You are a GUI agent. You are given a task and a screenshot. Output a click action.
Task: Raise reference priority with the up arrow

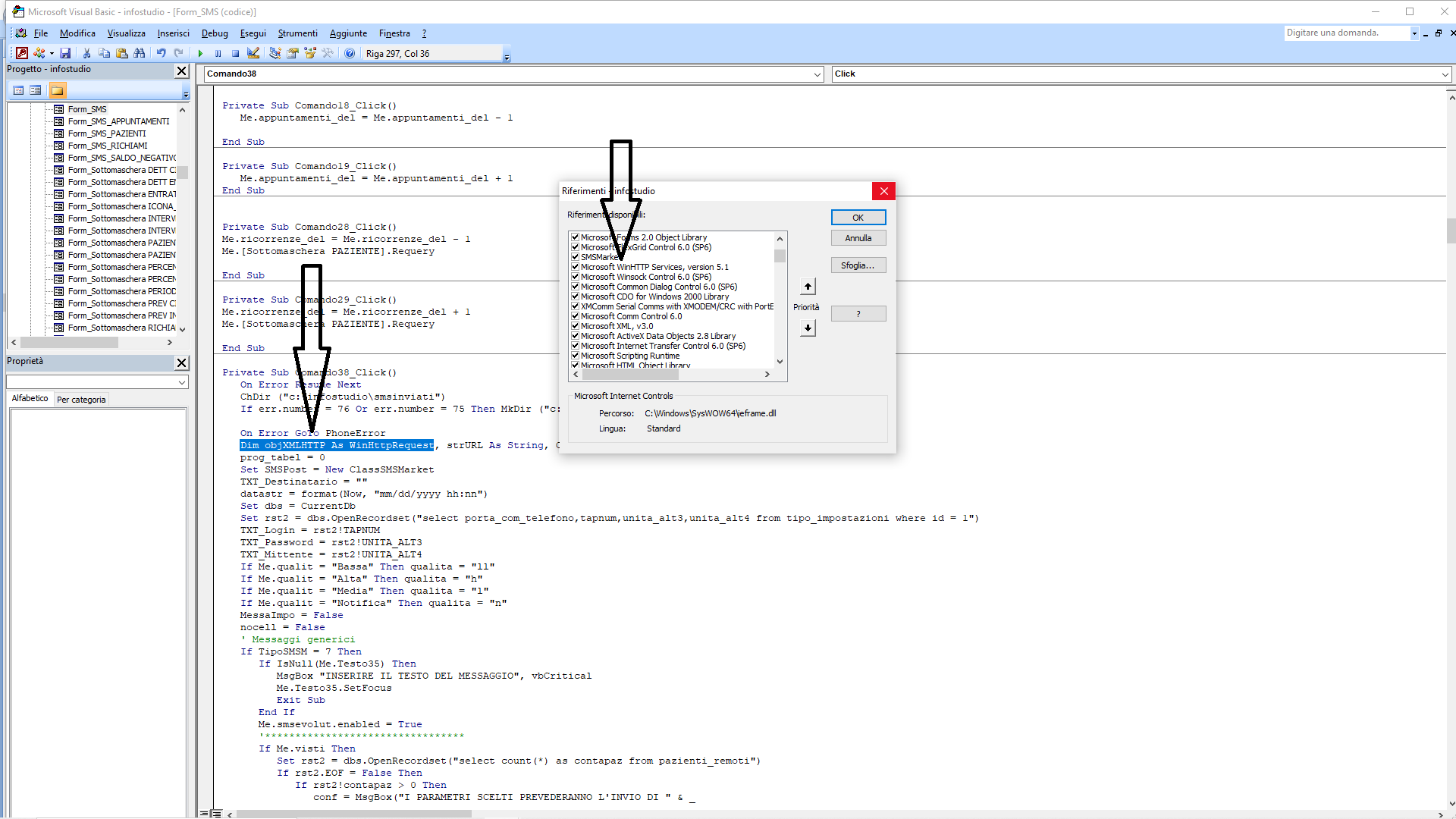pos(808,286)
